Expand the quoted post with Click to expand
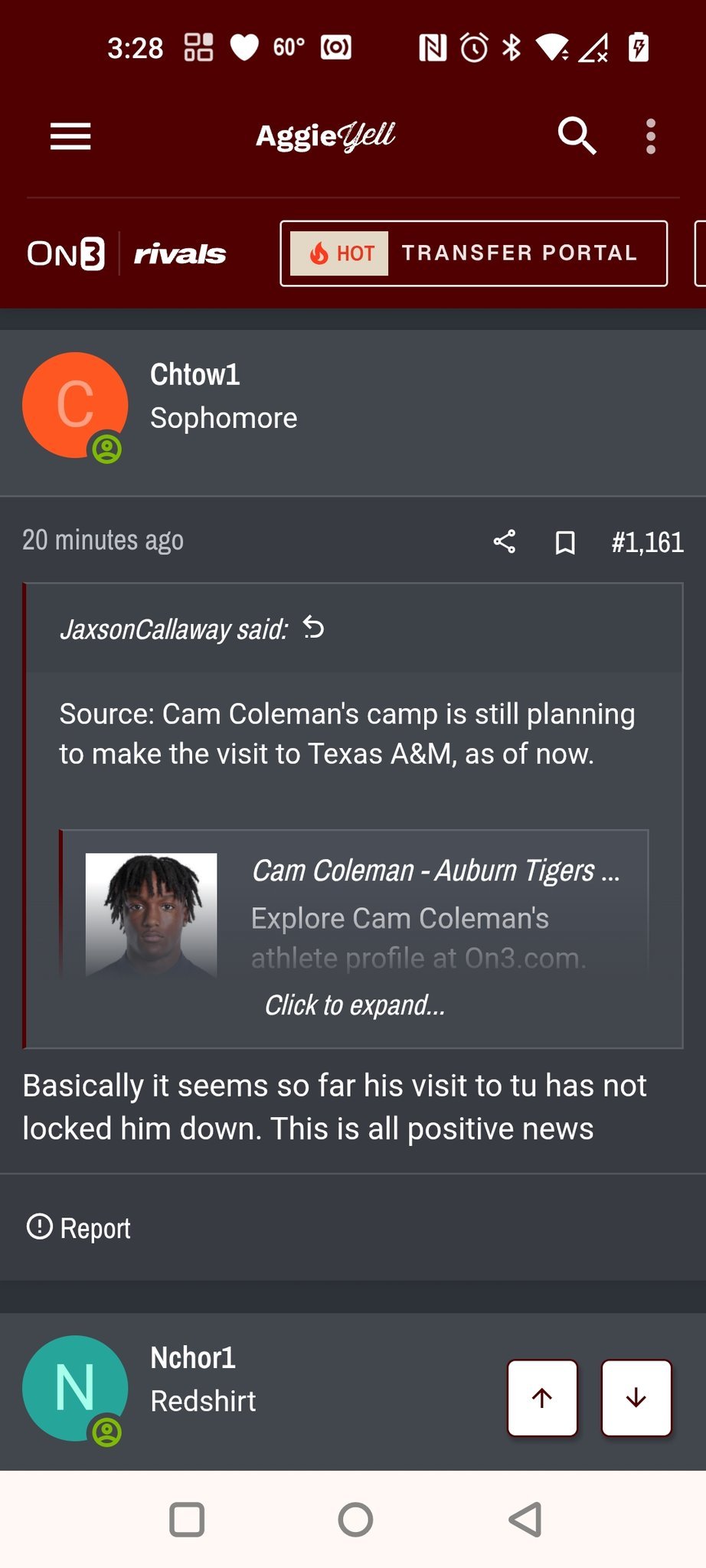706x1568 pixels. pyautogui.click(x=355, y=1005)
